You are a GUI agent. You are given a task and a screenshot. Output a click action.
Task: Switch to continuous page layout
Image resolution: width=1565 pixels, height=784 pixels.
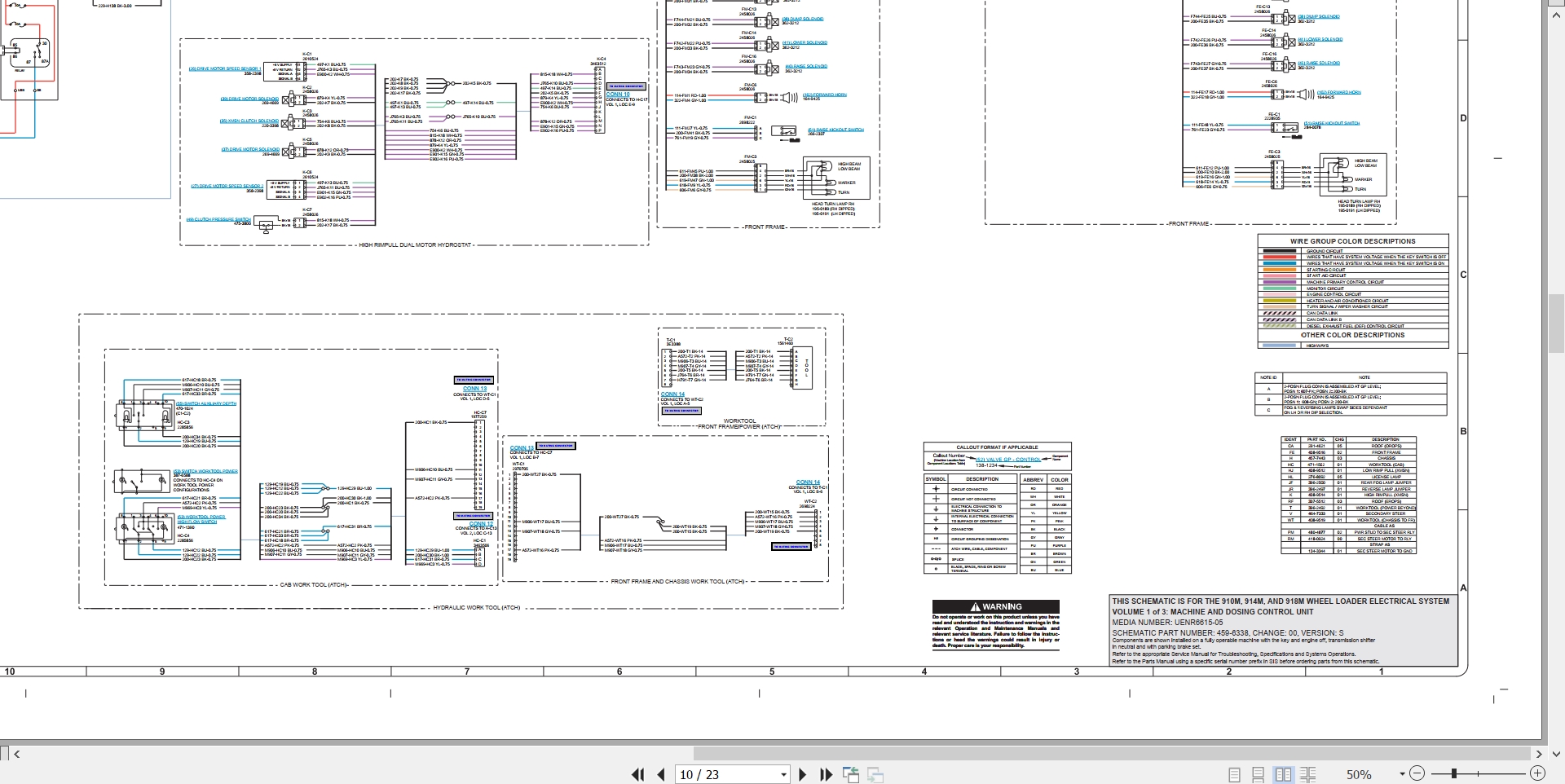pyautogui.click(x=1258, y=774)
